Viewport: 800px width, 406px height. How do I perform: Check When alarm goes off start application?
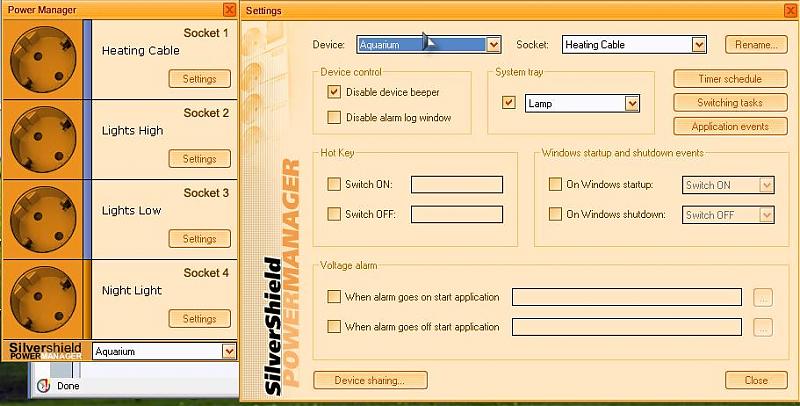(x=334, y=326)
